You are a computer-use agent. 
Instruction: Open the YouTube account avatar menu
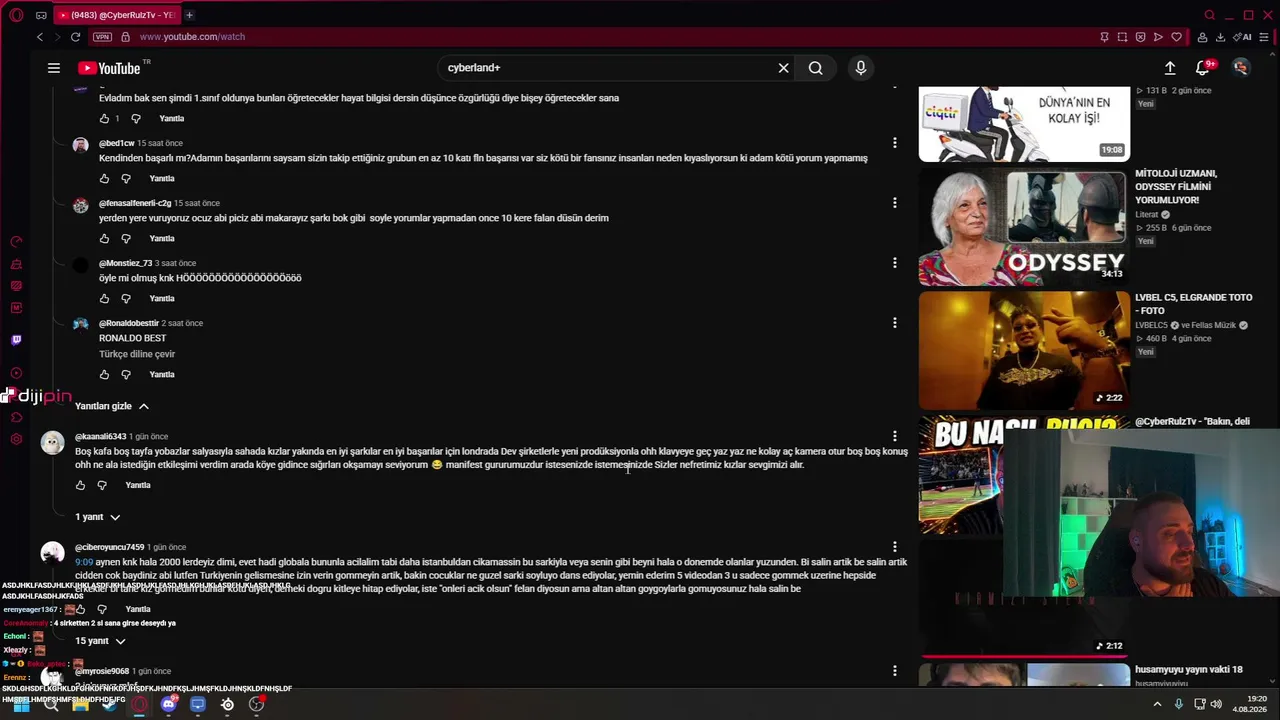1241,68
